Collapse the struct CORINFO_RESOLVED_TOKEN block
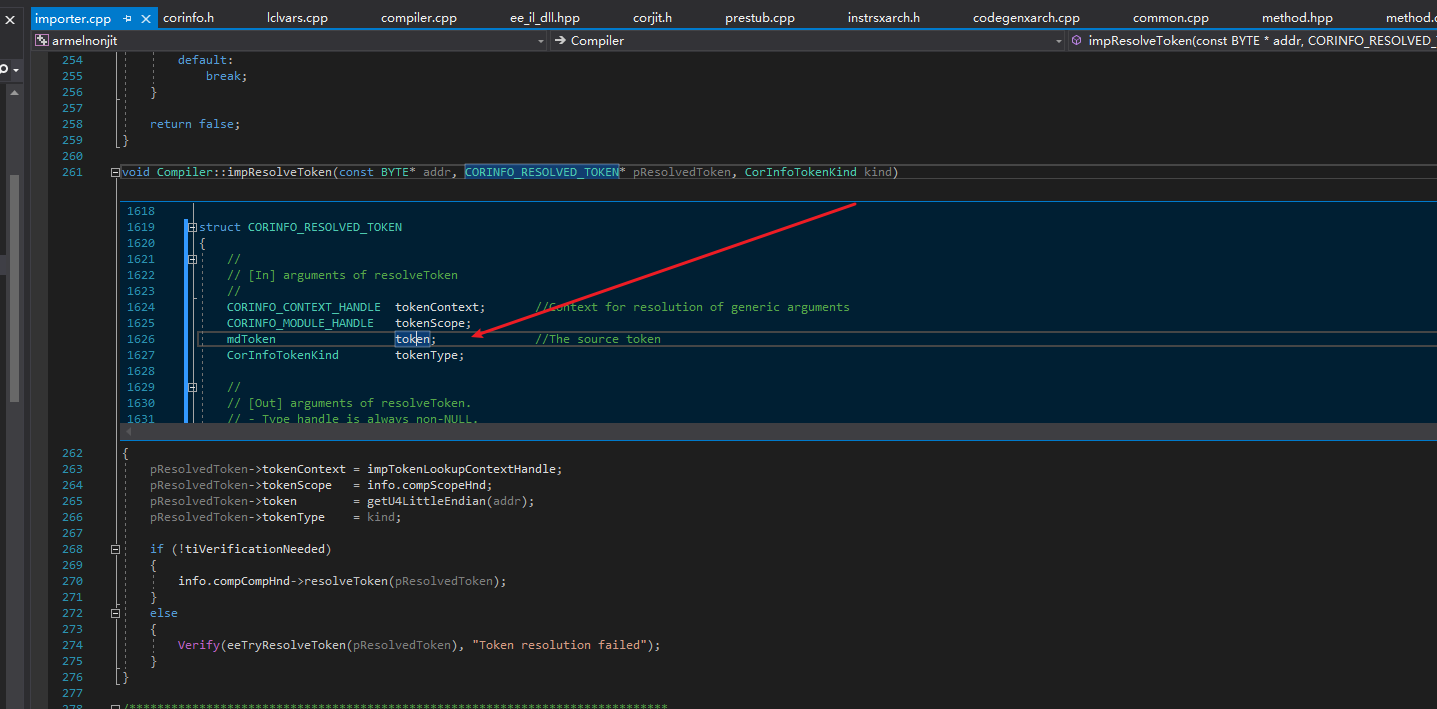Image resolution: width=1437 pixels, height=709 pixels. (x=191, y=227)
